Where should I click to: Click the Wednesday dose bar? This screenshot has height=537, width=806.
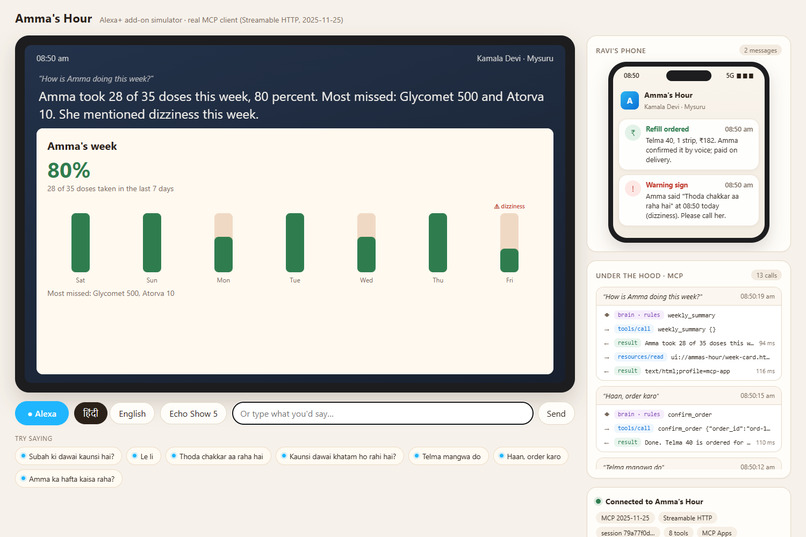366,243
